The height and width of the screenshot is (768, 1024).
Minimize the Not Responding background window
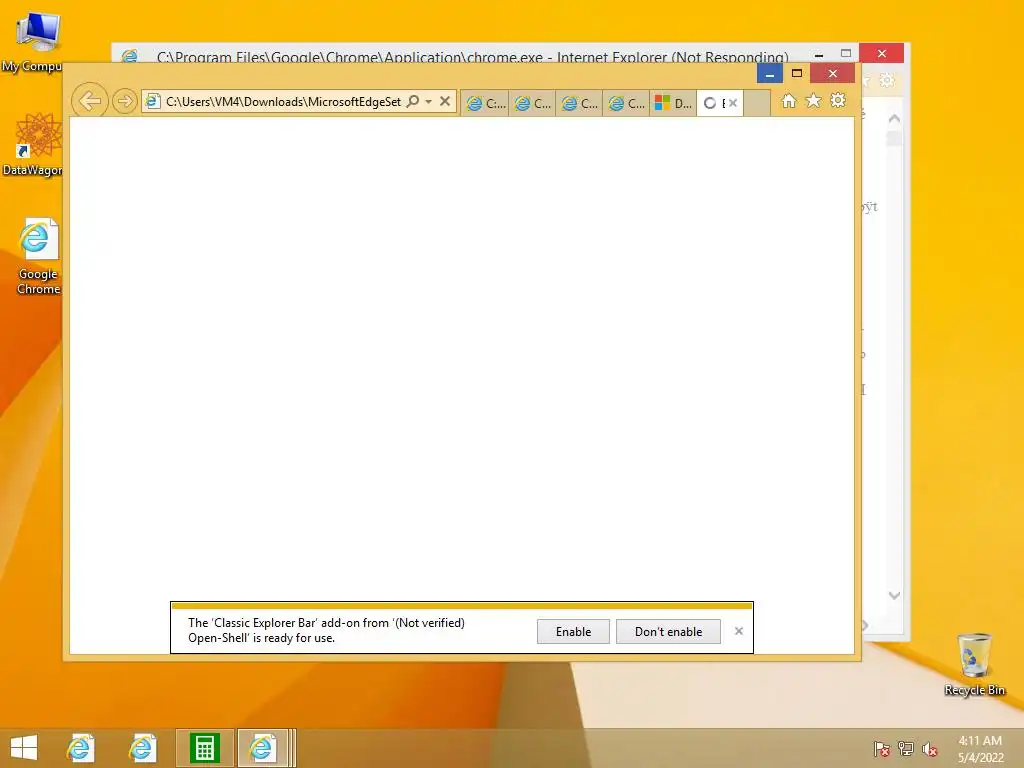[x=819, y=55]
